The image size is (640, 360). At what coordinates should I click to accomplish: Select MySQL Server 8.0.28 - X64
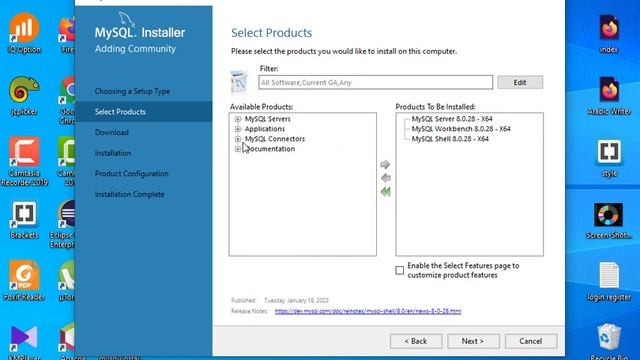pos(452,119)
